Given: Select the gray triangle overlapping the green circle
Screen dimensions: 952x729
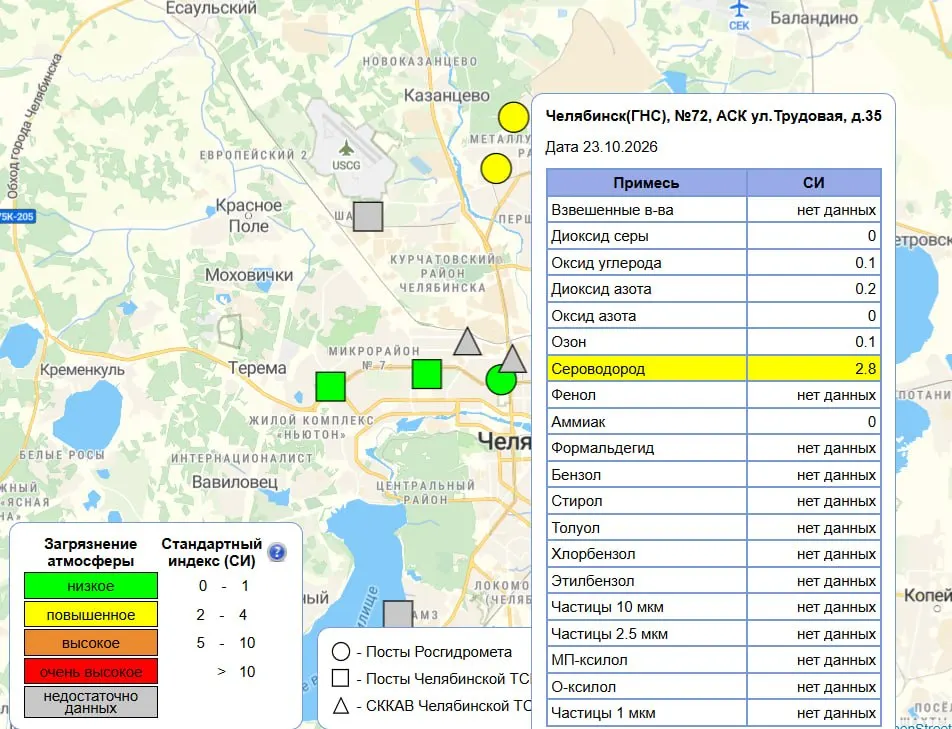Looking at the screenshot, I should point(512,359).
